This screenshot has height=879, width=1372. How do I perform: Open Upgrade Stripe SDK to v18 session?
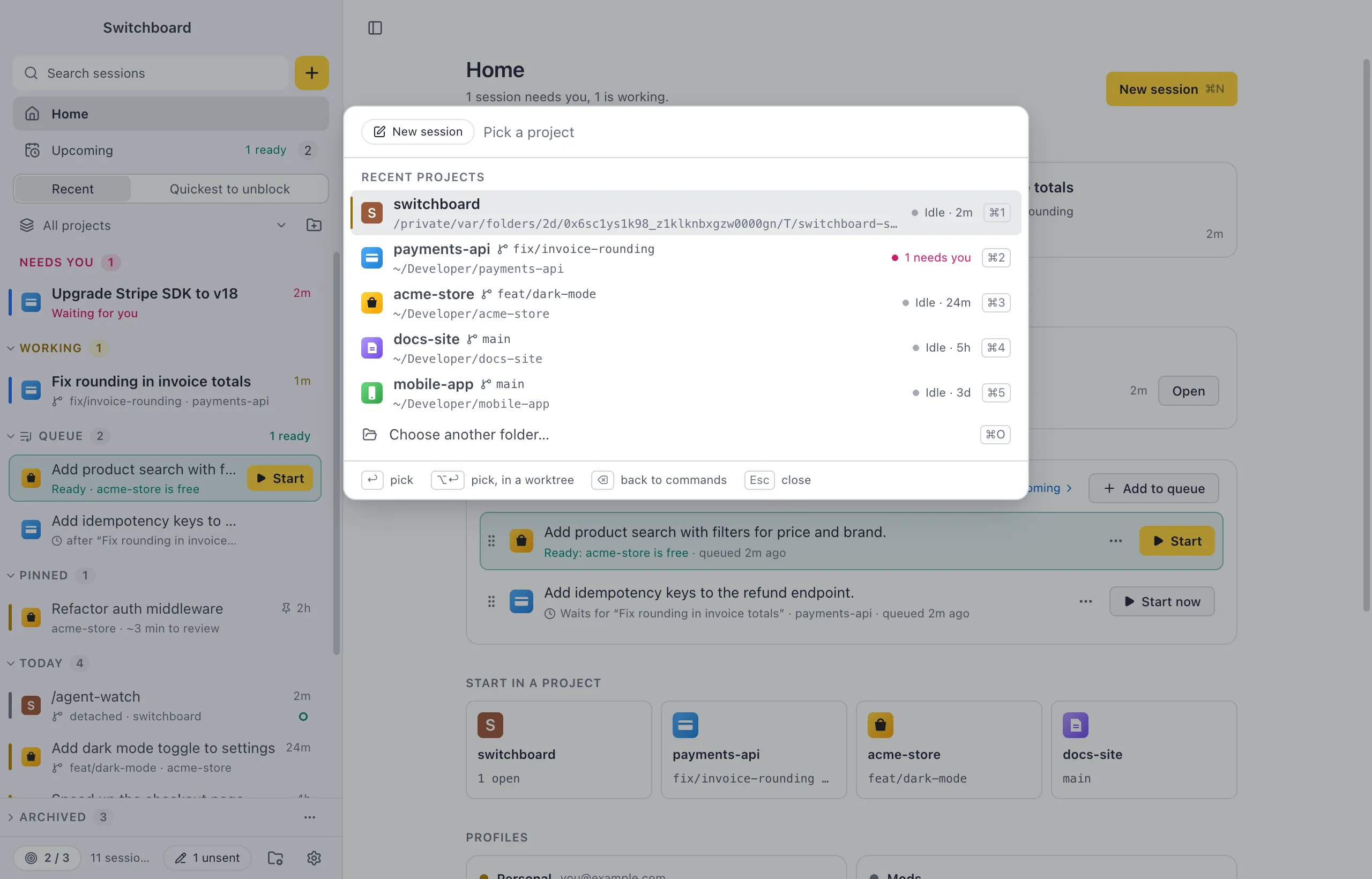pyautogui.click(x=166, y=302)
